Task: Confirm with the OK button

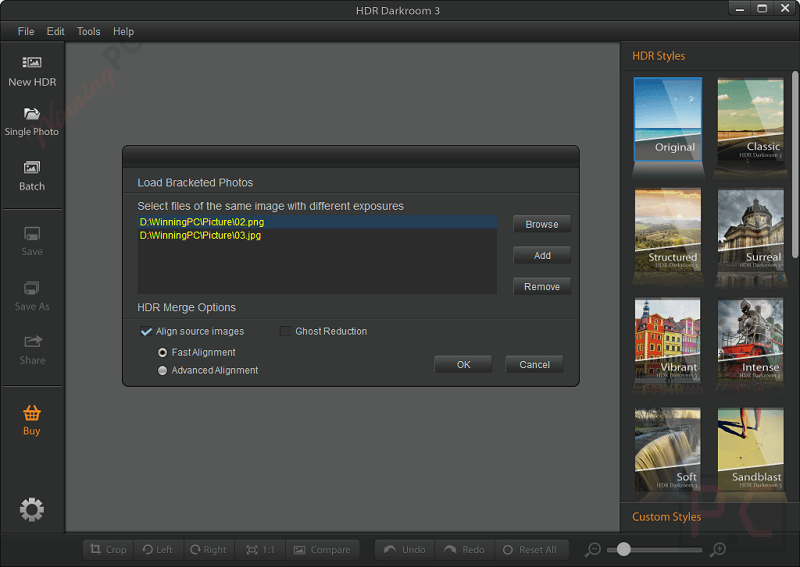Action: pos(463,364)
